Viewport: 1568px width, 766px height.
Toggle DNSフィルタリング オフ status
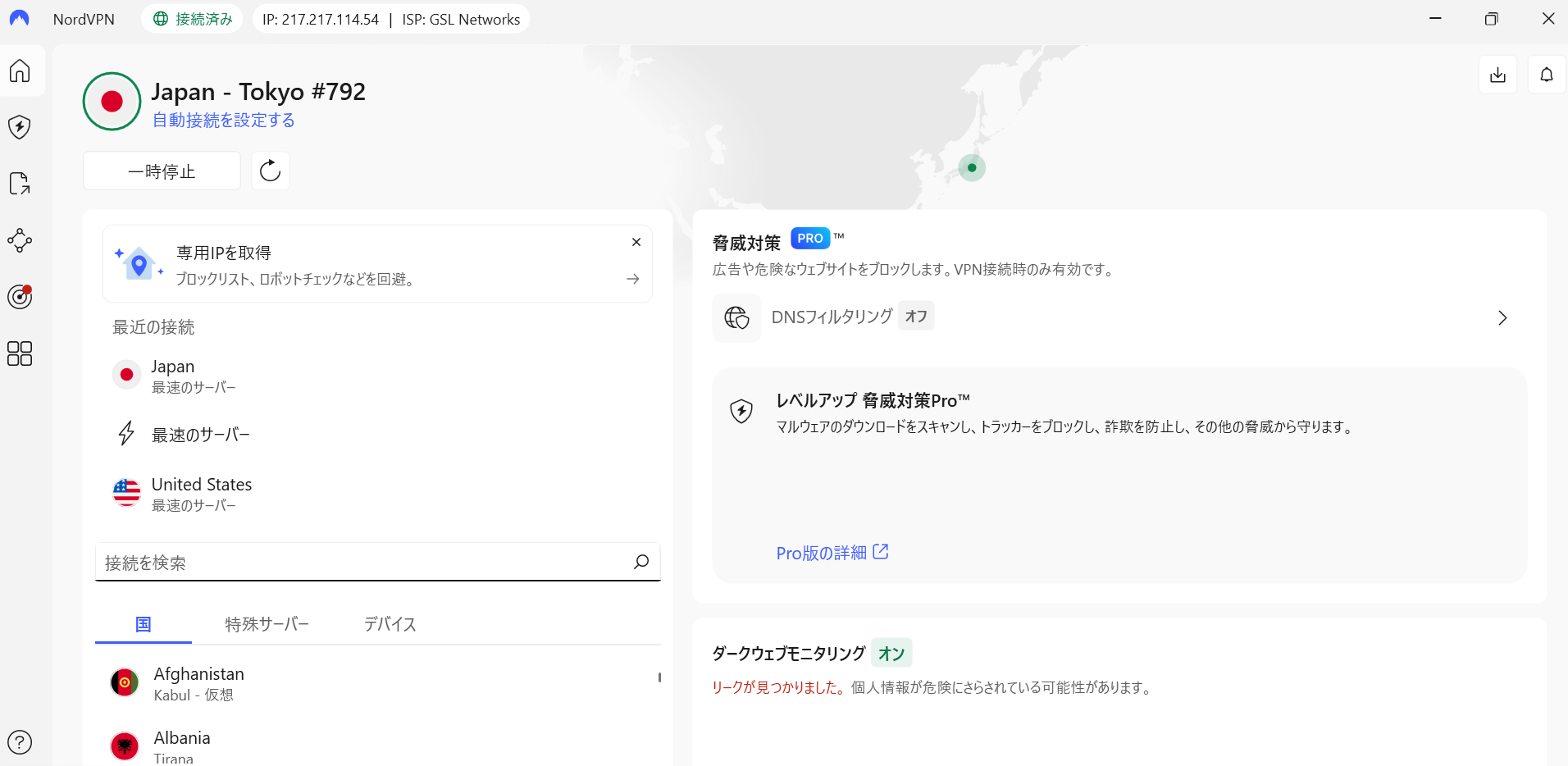916,317
